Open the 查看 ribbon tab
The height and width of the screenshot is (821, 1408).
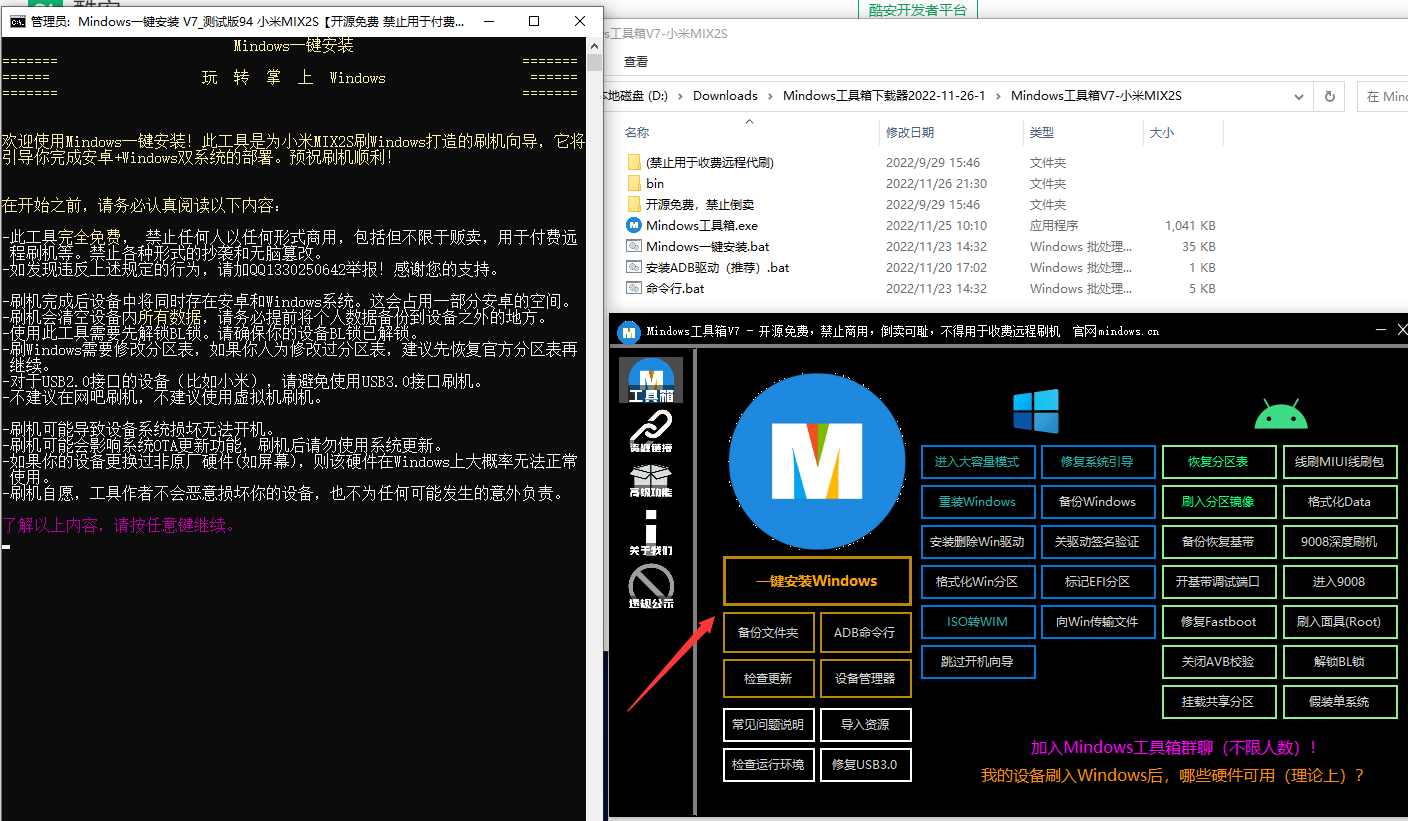coord(636,61)
